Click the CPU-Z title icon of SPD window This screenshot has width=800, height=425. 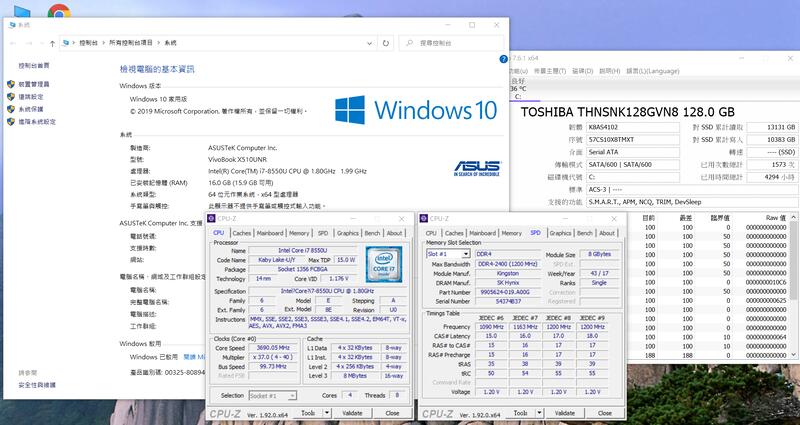(x=424, y=218)
